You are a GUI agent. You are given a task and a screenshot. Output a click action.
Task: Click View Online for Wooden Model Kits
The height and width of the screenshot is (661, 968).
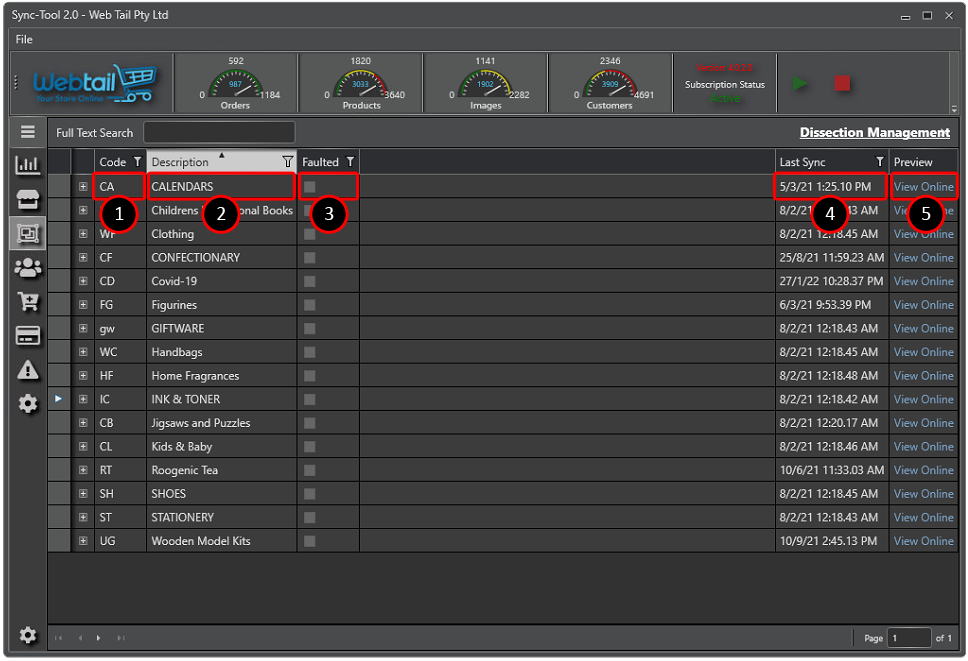click(x=923, y=541)
